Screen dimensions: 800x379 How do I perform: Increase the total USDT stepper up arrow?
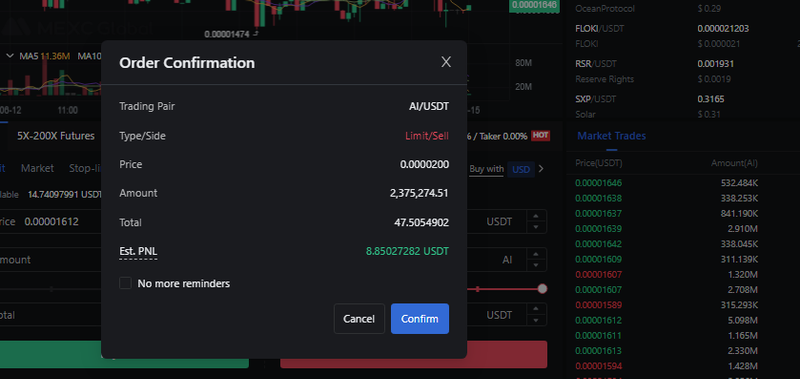[x=536, y=310]
